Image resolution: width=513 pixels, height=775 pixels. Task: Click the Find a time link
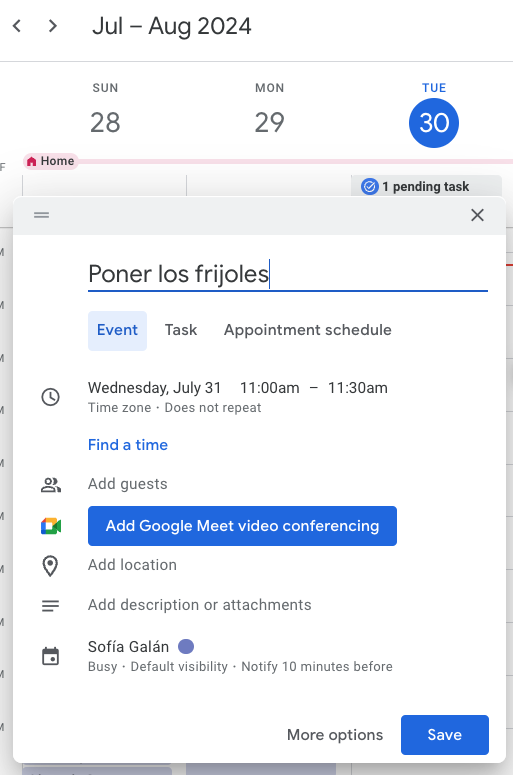tap(128, 445)
